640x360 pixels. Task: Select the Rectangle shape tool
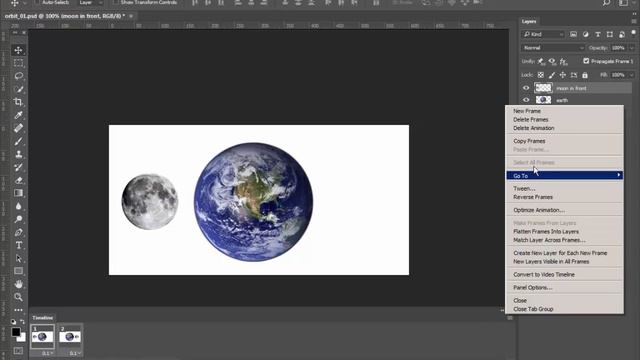(x=18, y=271)
